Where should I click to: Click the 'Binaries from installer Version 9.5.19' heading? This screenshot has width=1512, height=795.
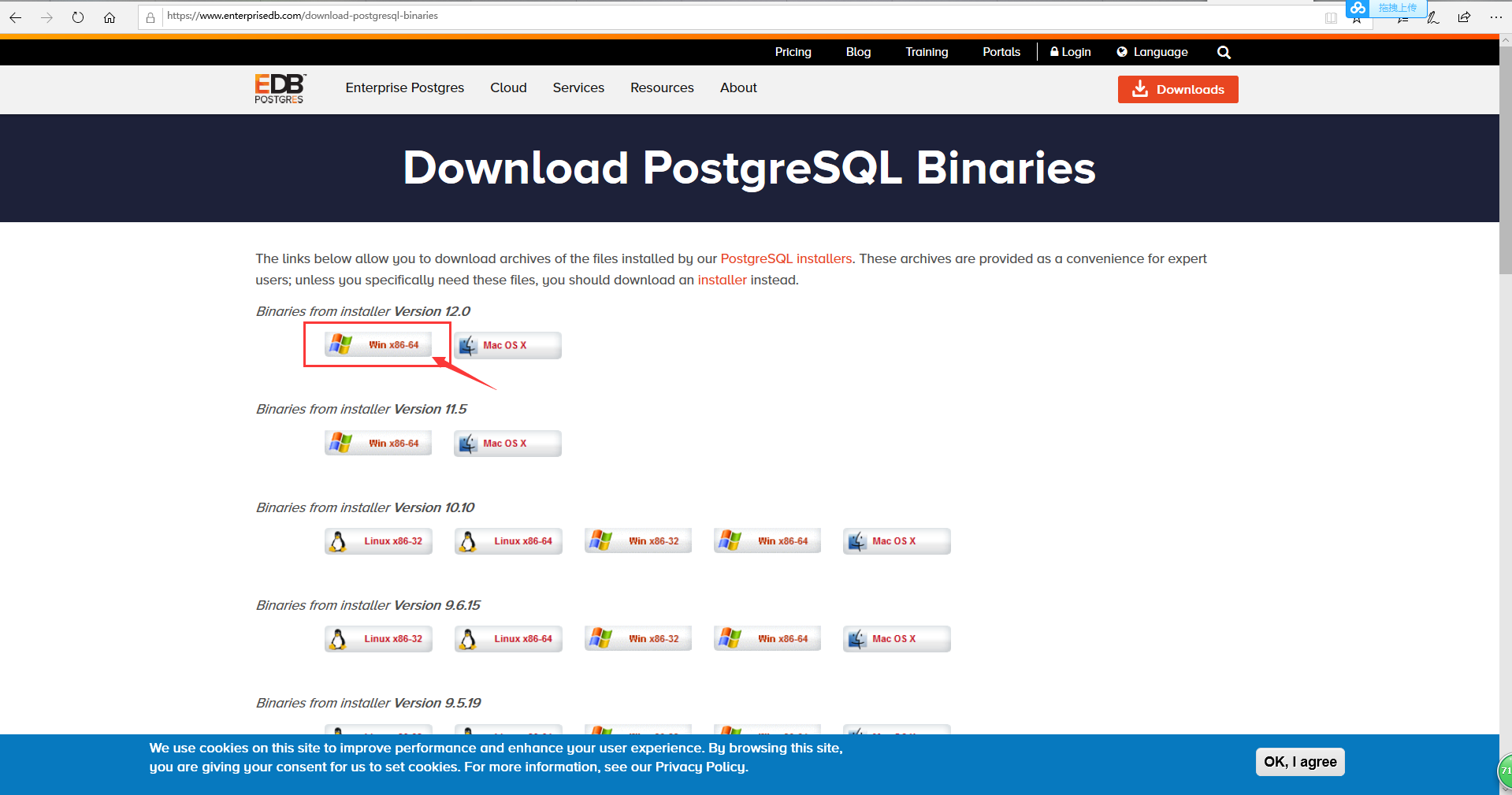click(368, 703)
